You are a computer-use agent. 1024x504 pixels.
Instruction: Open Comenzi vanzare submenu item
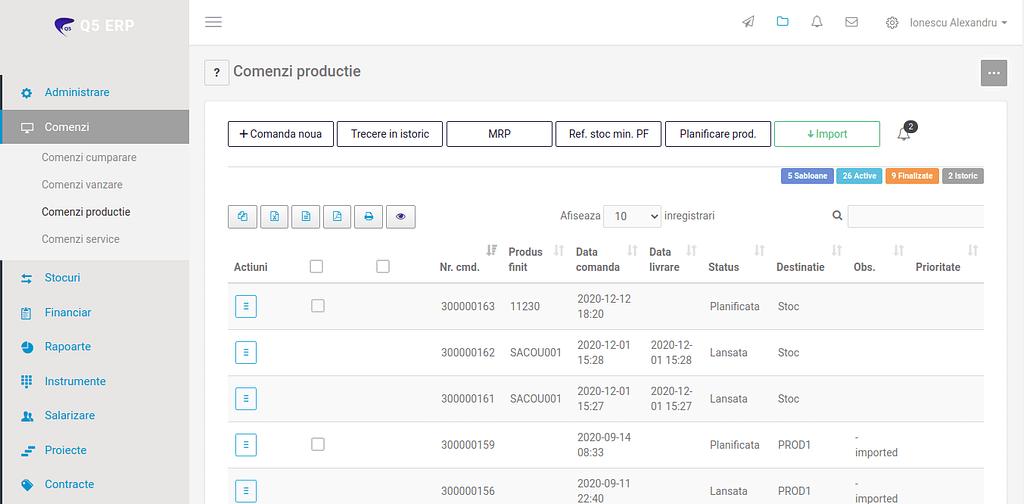pos(82,185)
